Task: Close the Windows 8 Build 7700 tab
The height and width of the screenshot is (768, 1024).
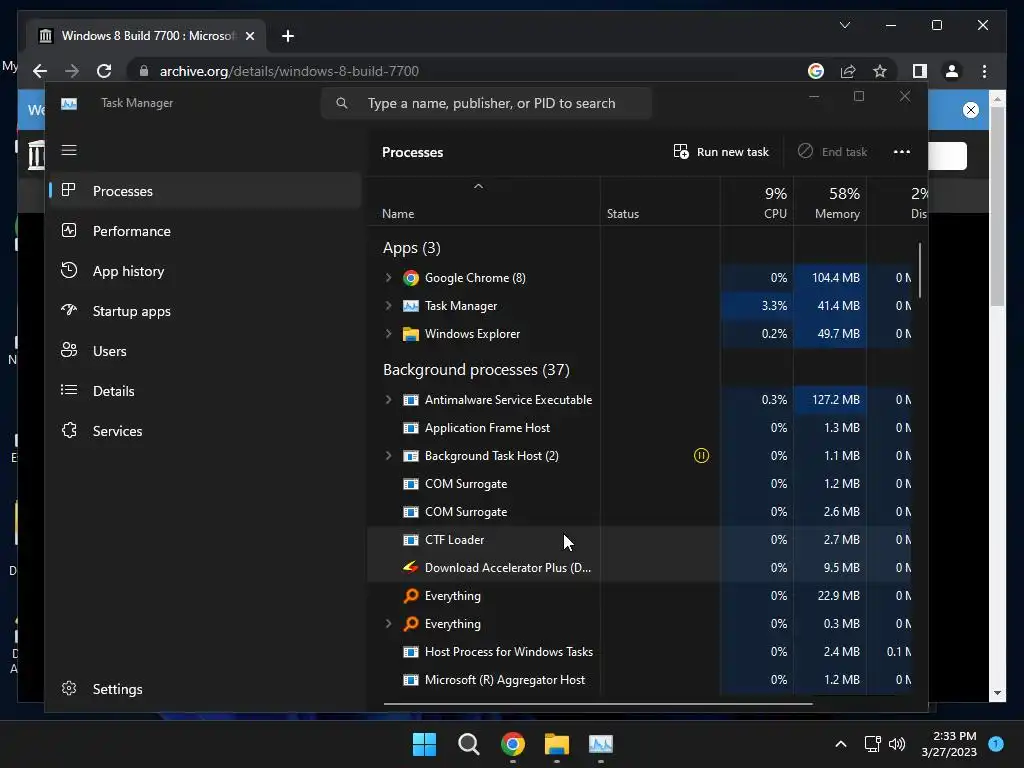Action: click(249, 36)
